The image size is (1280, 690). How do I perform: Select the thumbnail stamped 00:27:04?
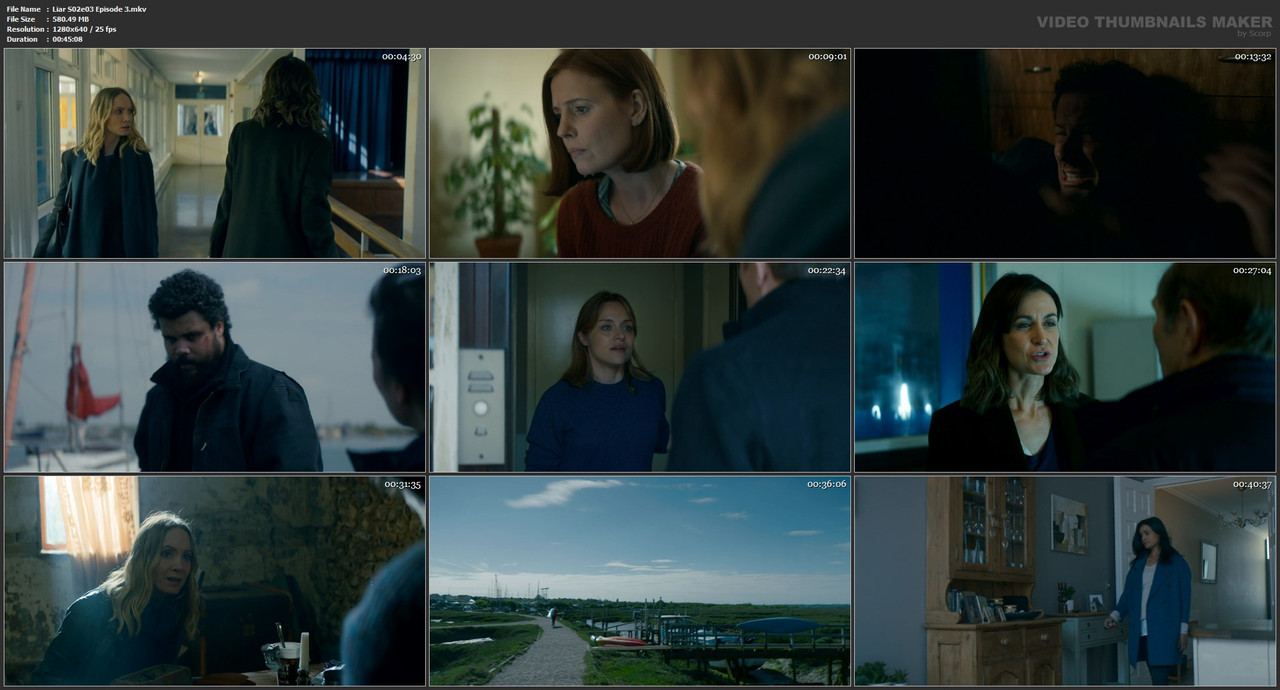pos(1065,367)
